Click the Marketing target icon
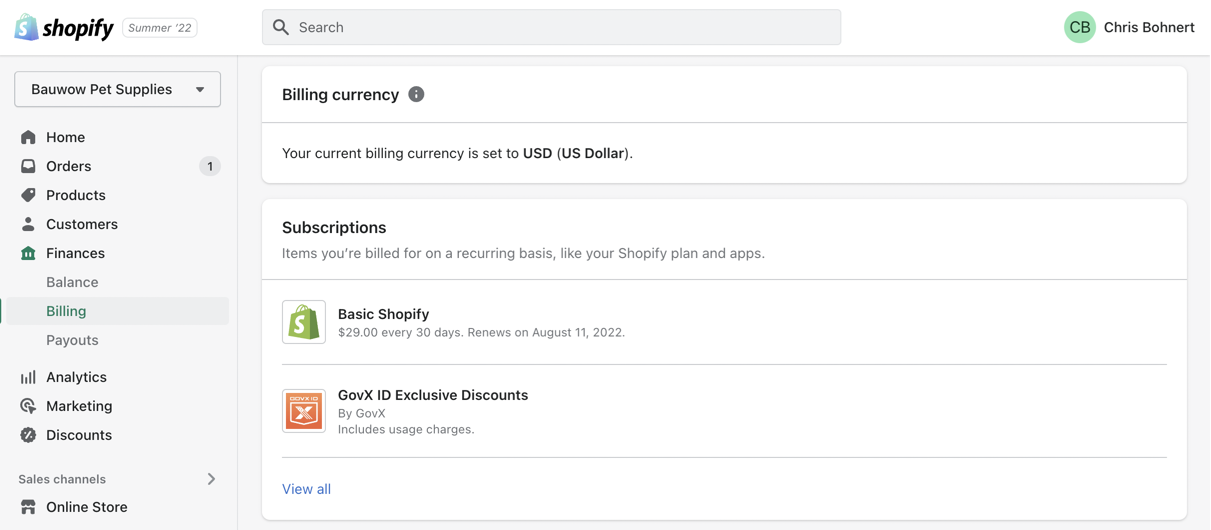The image size is (1211, 530). [x=28, y=406]
